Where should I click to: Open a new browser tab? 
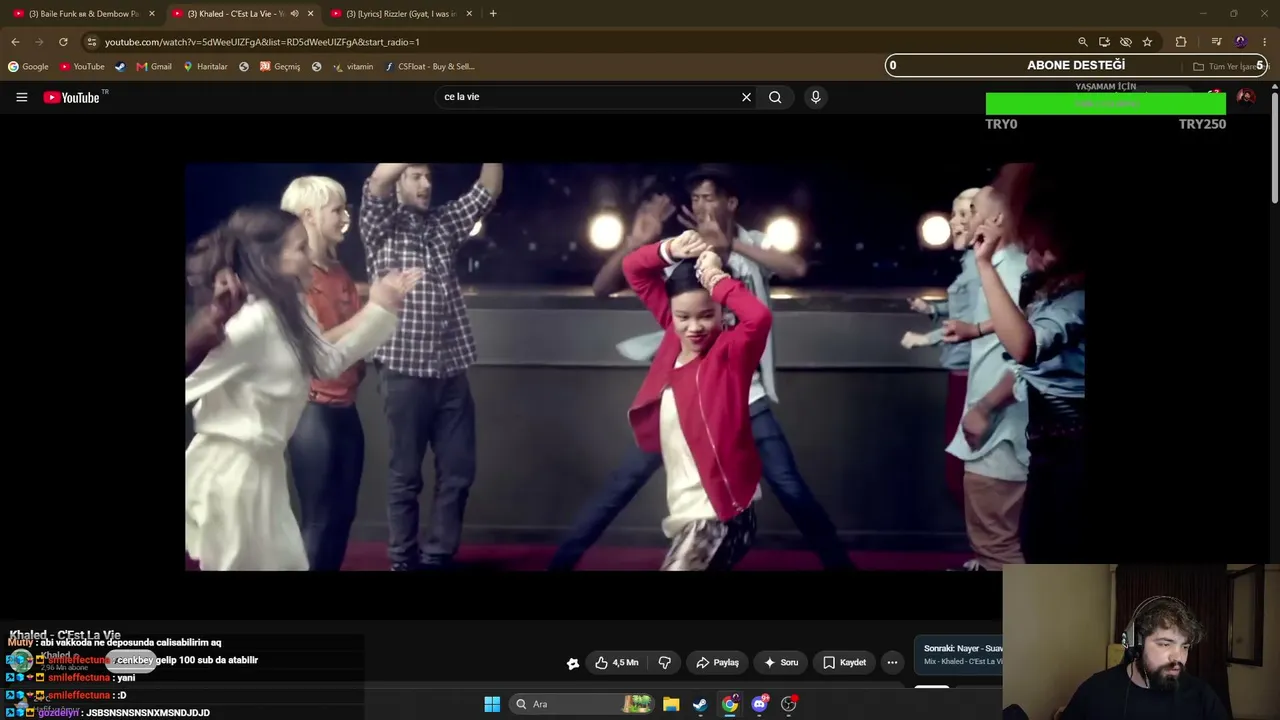pos(493,14)
